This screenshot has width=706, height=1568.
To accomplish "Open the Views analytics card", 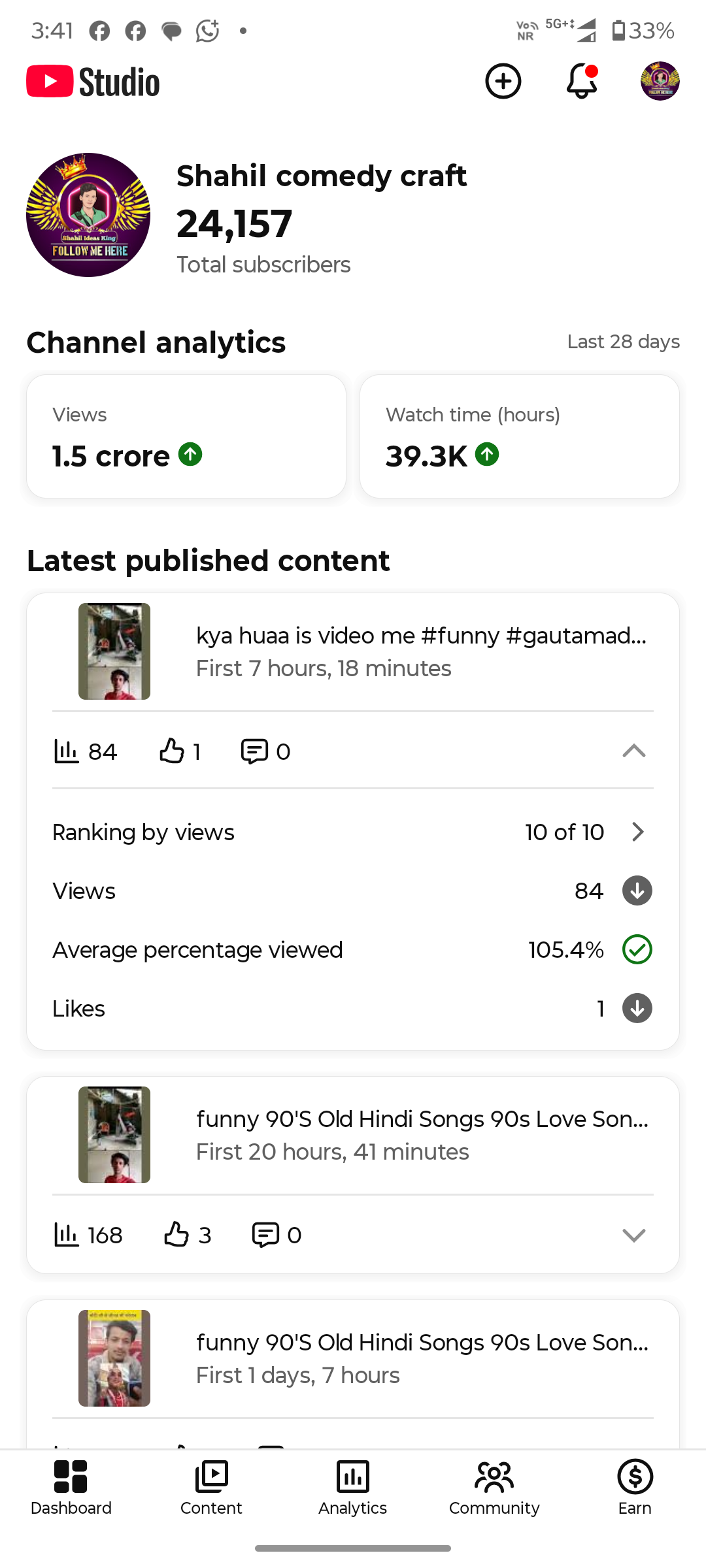I will [186, 436].
